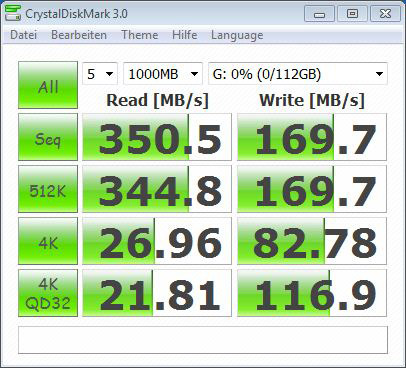
Task: Run the 4K random test
Action: click(x=48, y=241)
